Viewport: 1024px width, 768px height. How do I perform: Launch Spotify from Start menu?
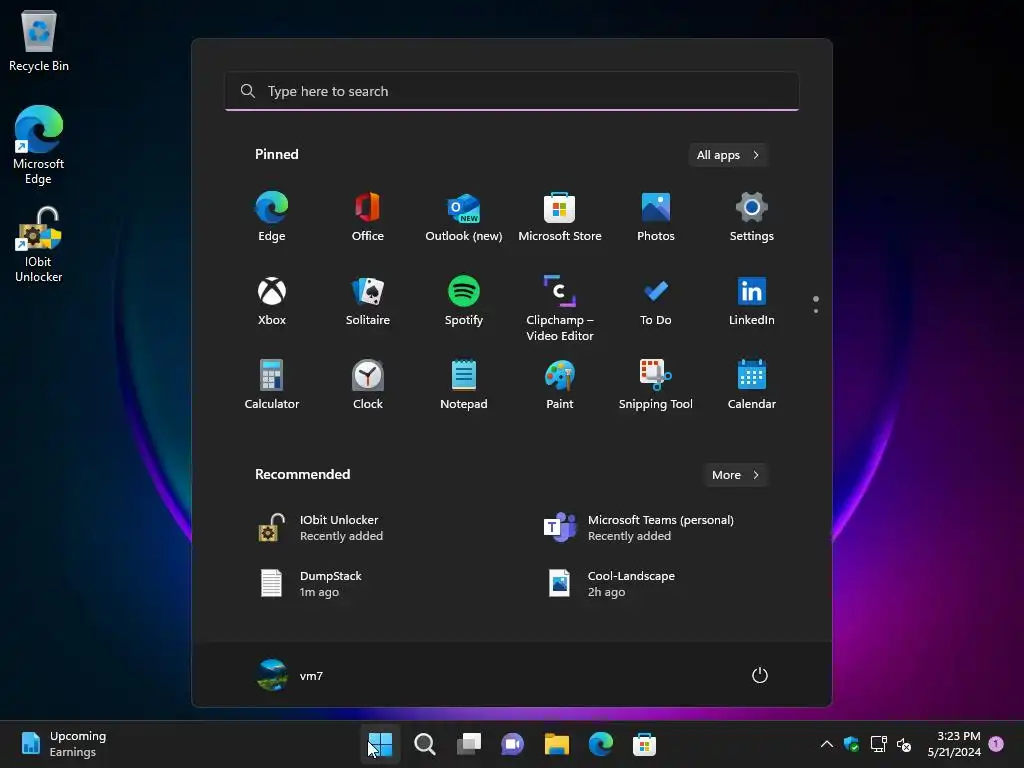click(464, 301)
